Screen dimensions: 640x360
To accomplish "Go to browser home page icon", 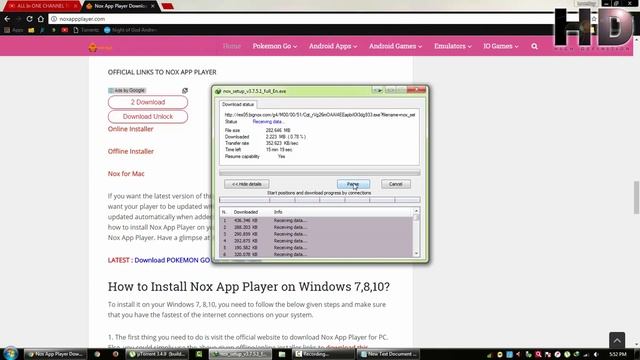I will pyautogui.click(x=40, y=19).
